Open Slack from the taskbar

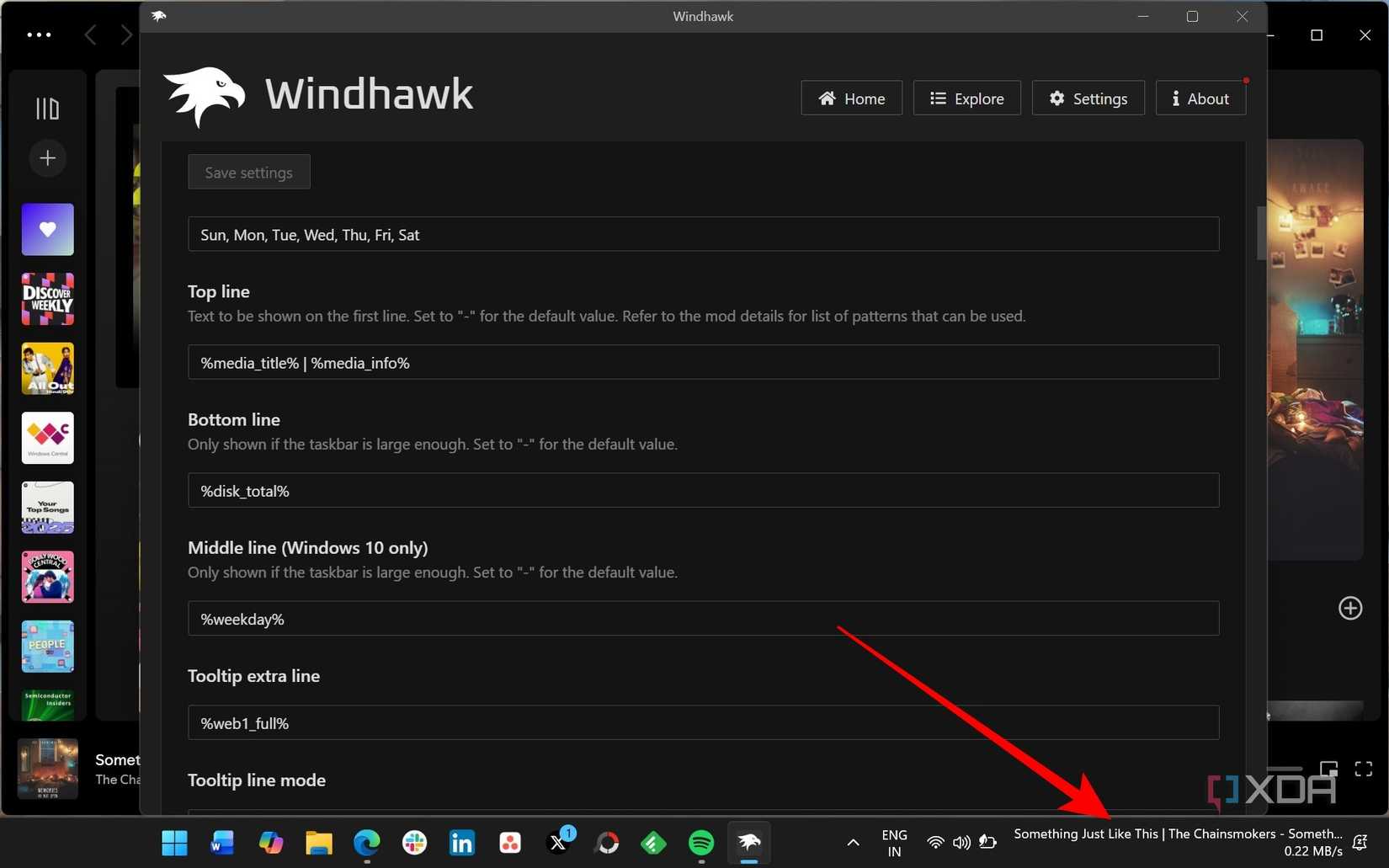click(x=413, y=843)
